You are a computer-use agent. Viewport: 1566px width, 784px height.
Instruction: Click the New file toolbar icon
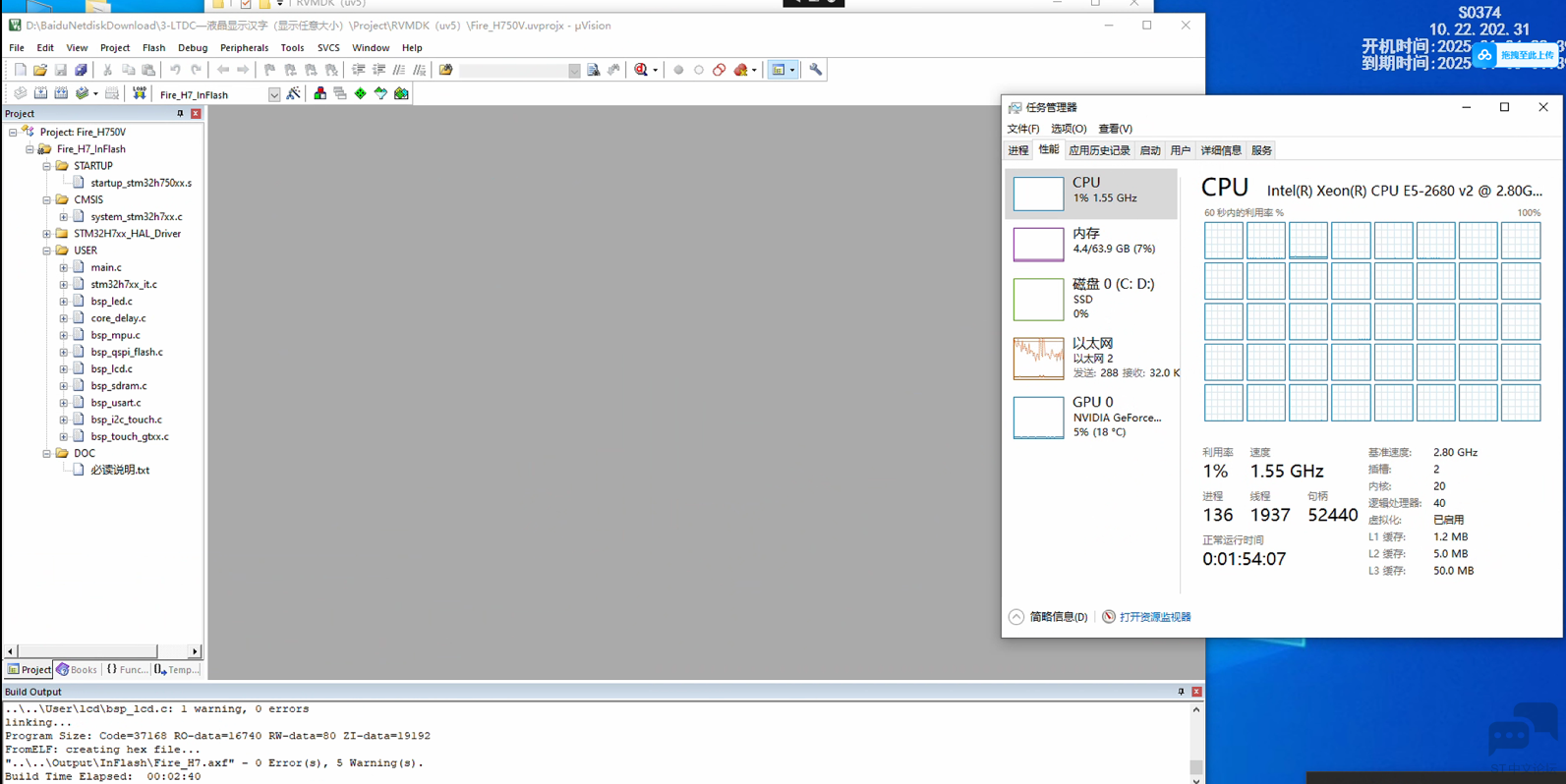20,70
